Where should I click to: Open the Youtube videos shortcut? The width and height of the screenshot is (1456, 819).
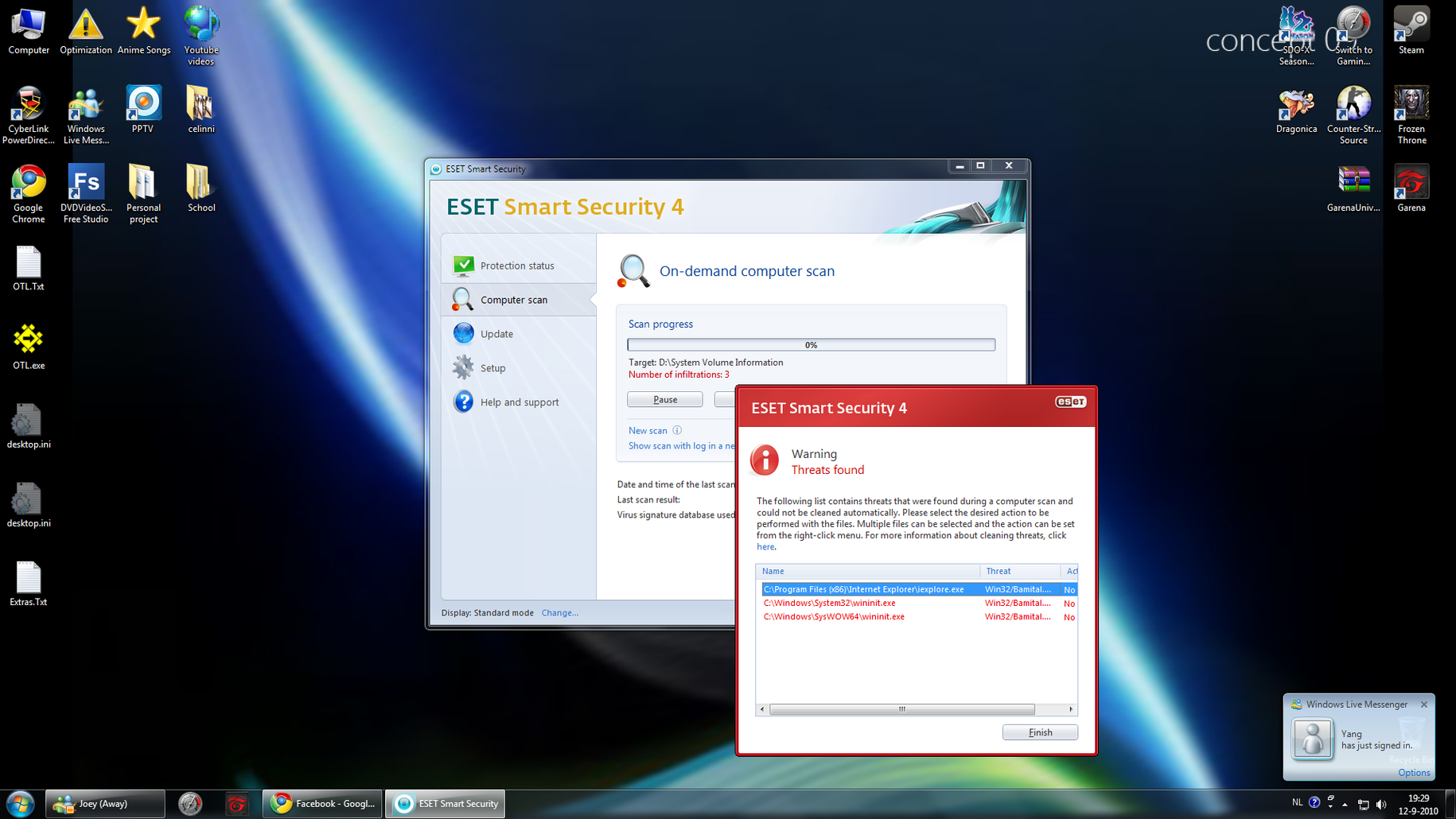tap(201, 36)
